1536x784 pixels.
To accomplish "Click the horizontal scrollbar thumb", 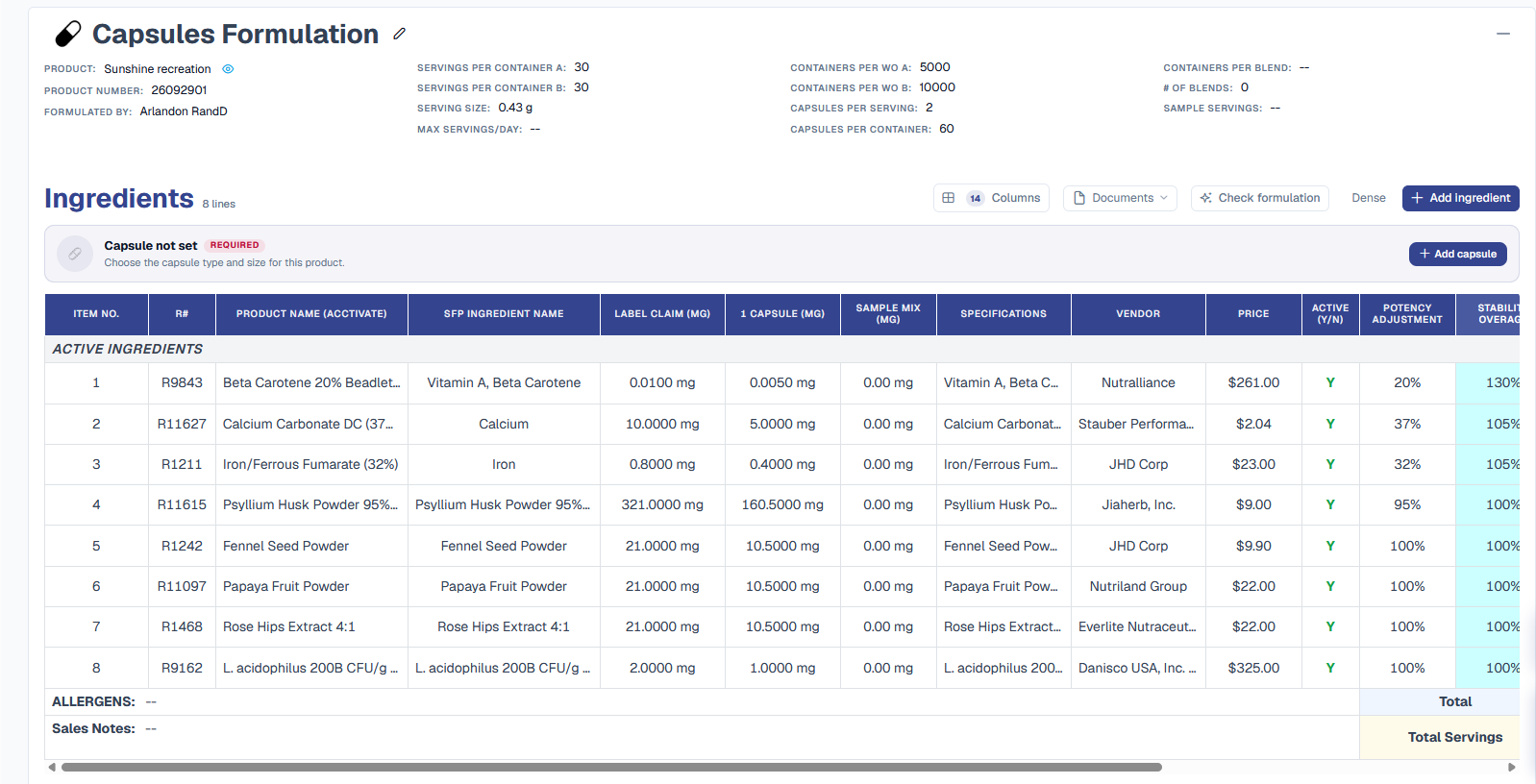I will (x=611, y=768).
